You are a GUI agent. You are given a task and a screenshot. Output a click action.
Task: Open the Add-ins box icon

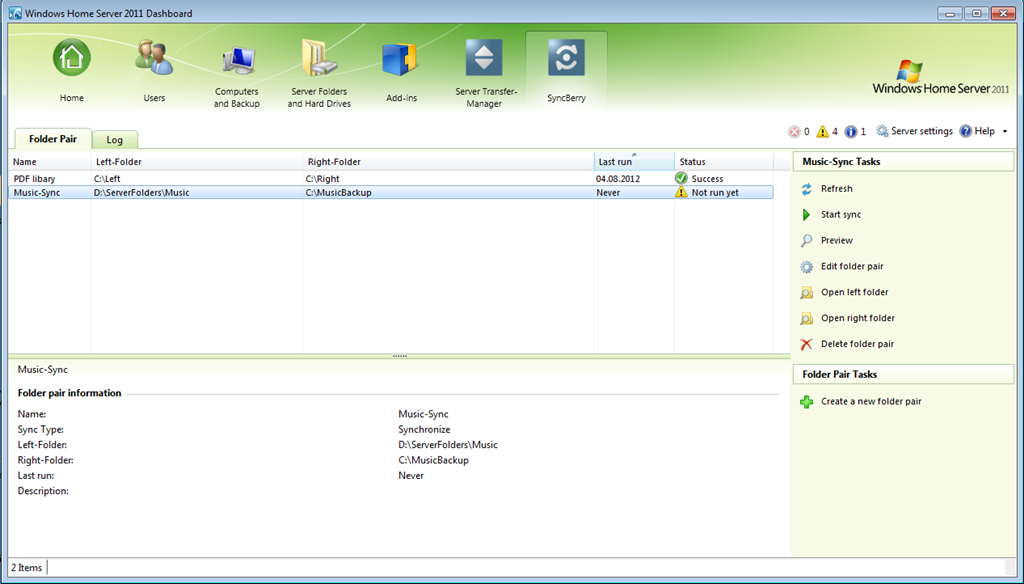tap(400, 59)
